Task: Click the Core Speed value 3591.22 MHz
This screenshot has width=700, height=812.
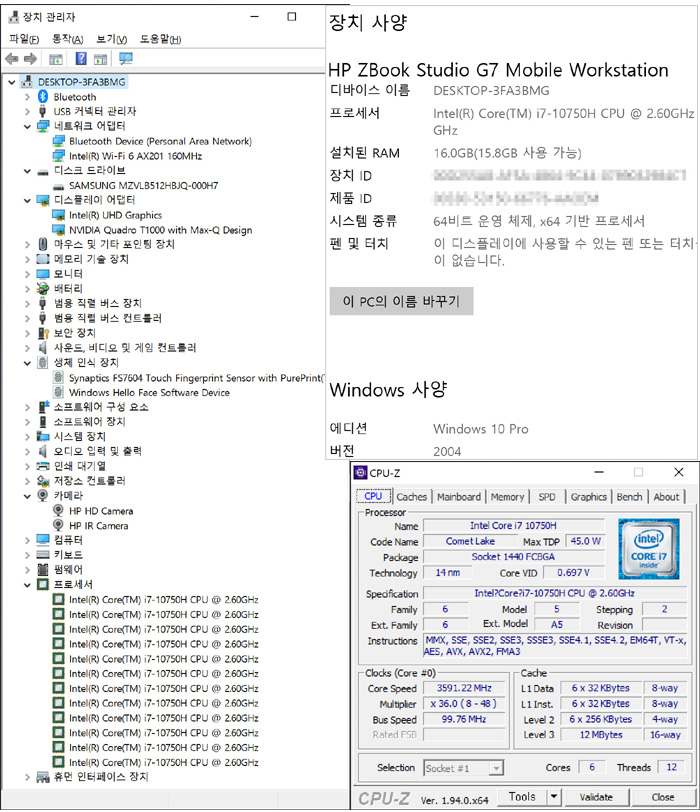Action: (x=464, y=688)
